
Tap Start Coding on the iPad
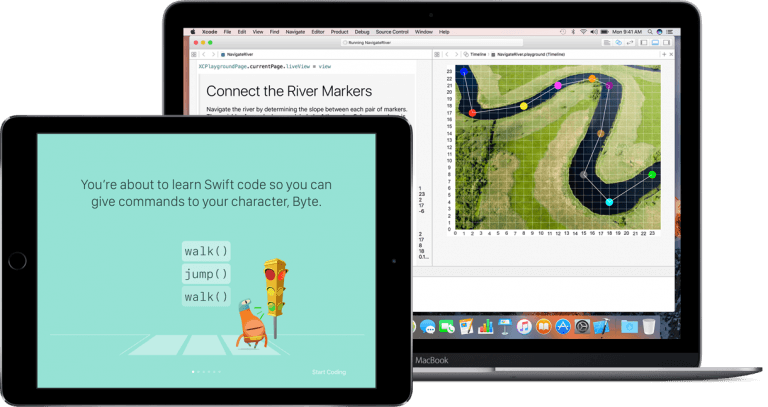point(329,372)
